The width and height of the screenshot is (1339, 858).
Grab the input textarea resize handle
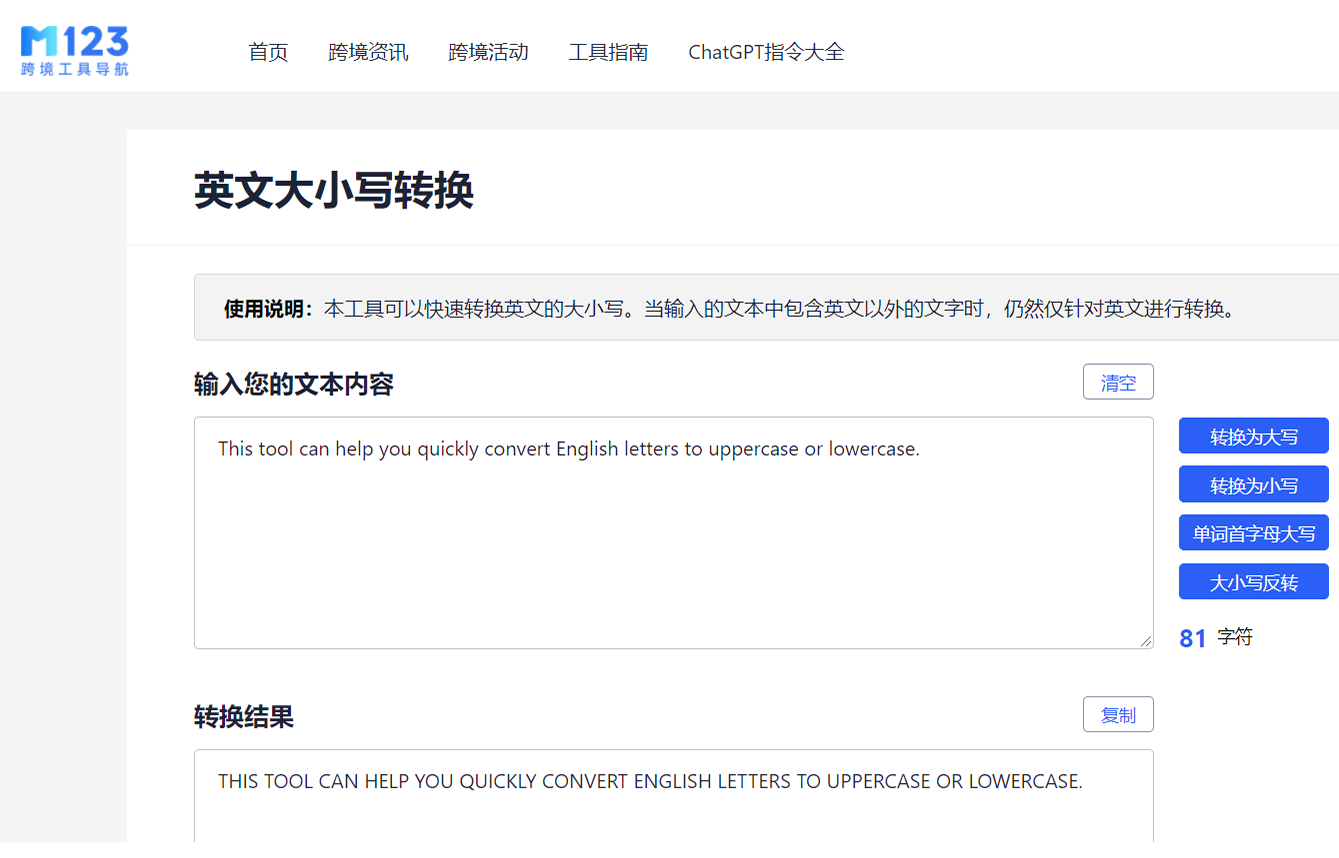click(x=1146, y=641)
